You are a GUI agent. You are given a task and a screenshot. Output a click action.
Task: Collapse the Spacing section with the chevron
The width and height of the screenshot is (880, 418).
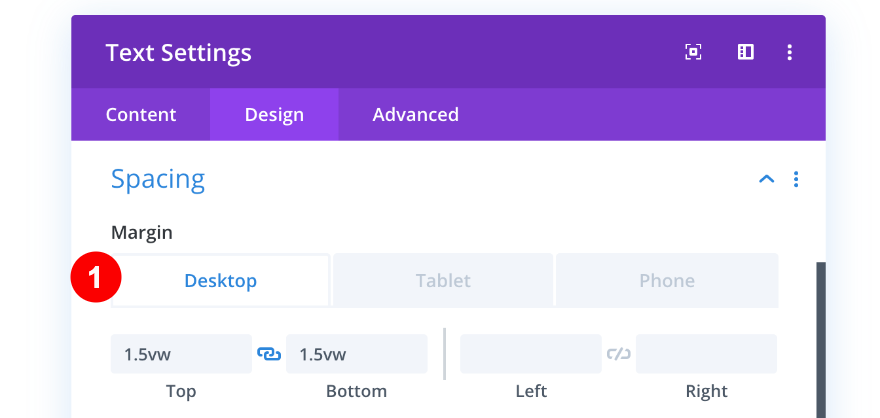point(766,180)
